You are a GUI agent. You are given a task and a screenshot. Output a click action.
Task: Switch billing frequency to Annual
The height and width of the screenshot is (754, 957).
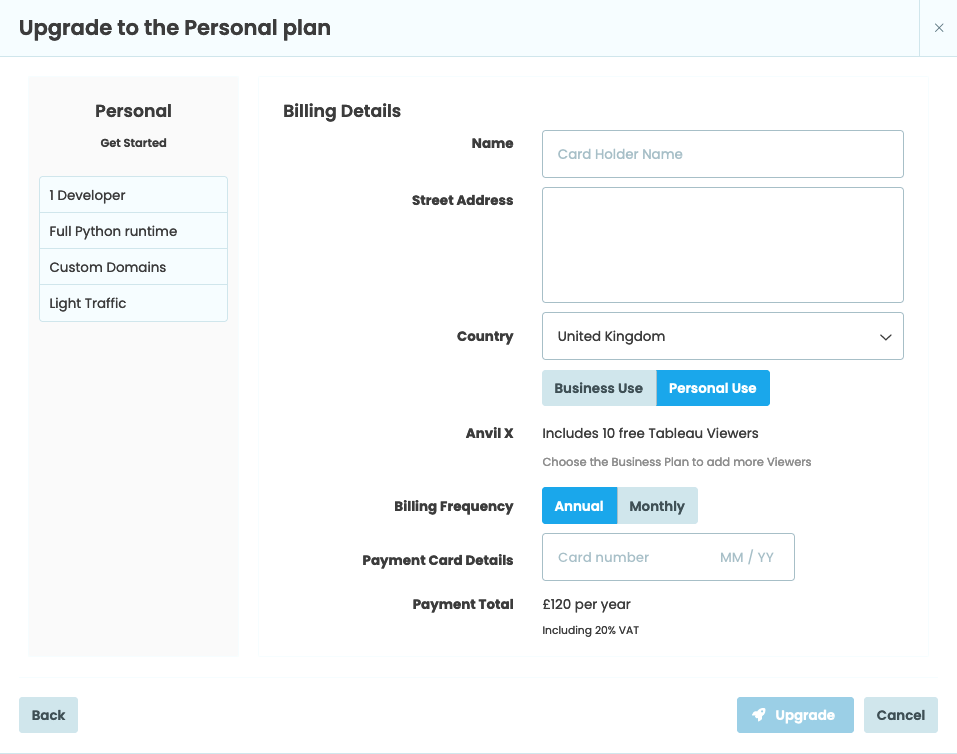(x=579, y=506)
